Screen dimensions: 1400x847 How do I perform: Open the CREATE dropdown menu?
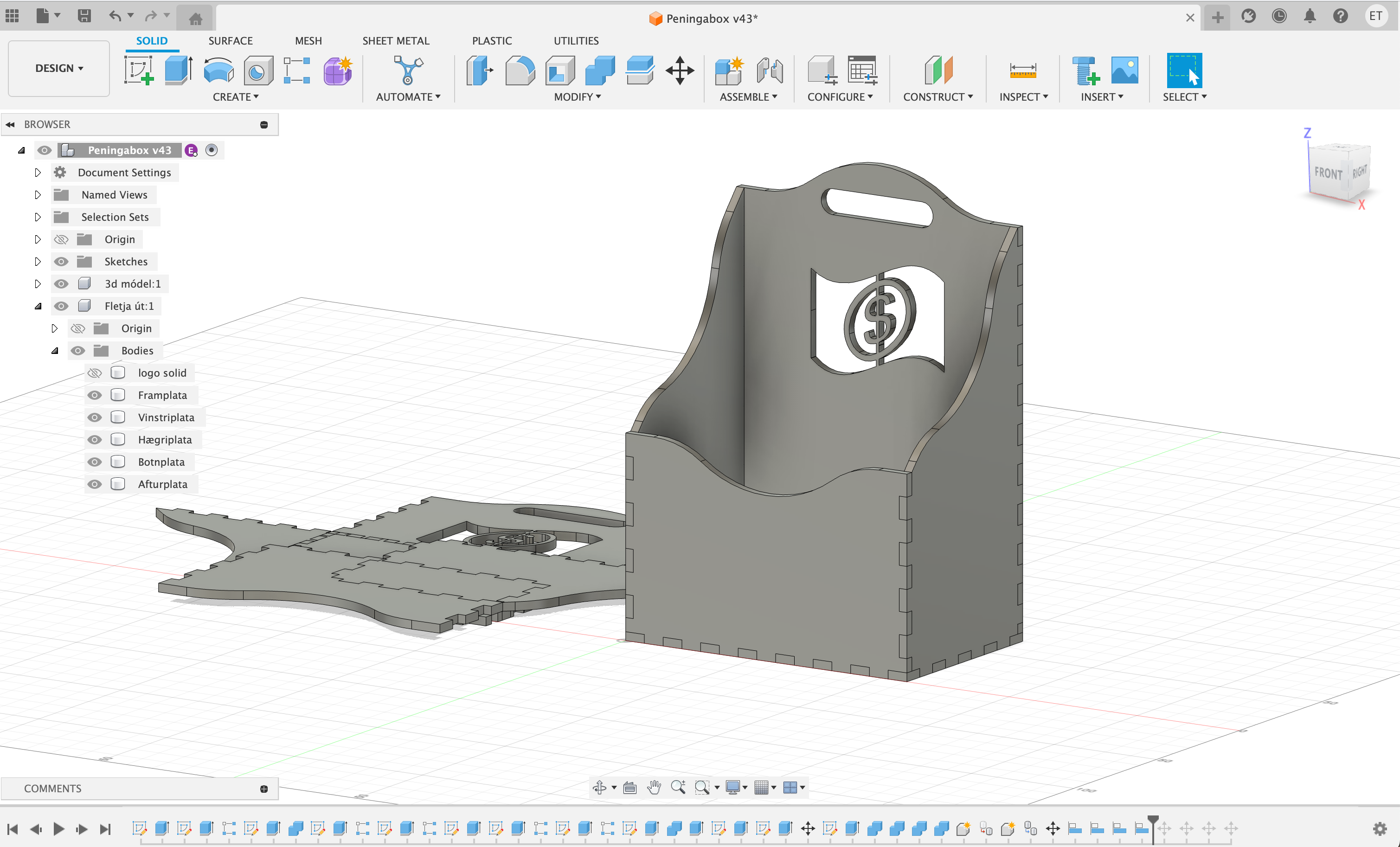tap(235, 97)
